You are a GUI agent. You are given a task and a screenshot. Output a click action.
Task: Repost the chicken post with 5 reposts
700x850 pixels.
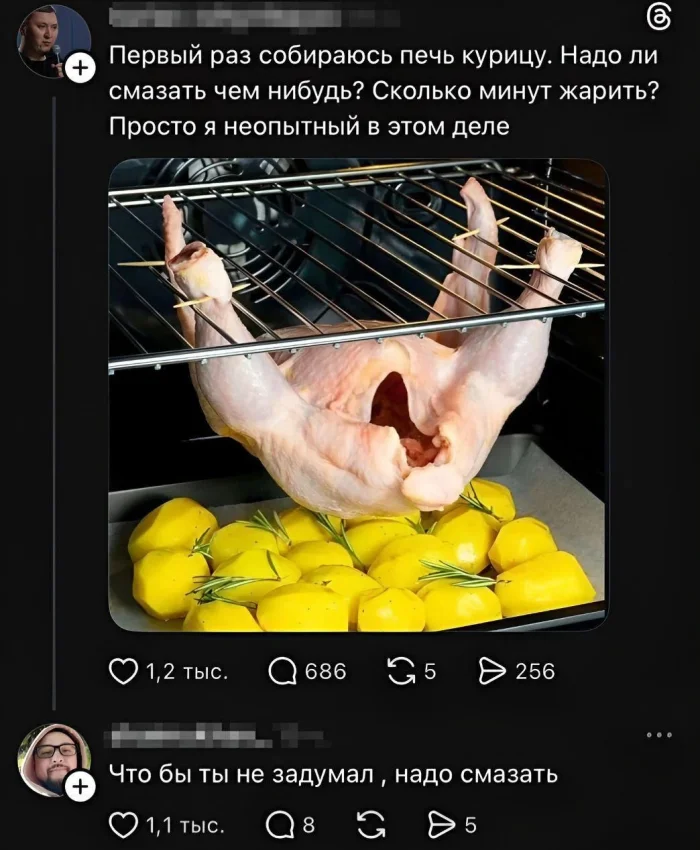coord(402,672)
